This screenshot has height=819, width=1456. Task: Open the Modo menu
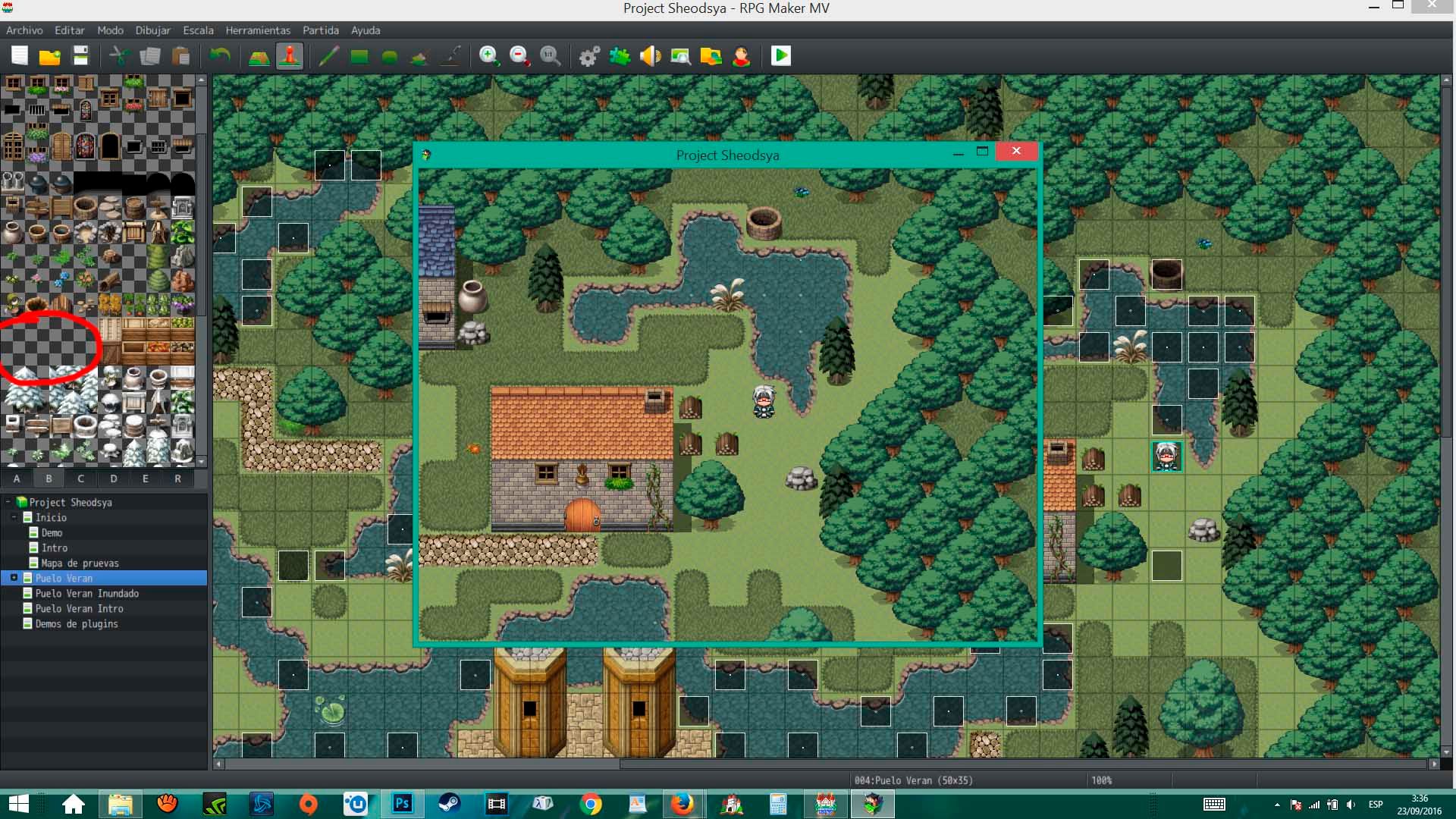pos(110,30)
